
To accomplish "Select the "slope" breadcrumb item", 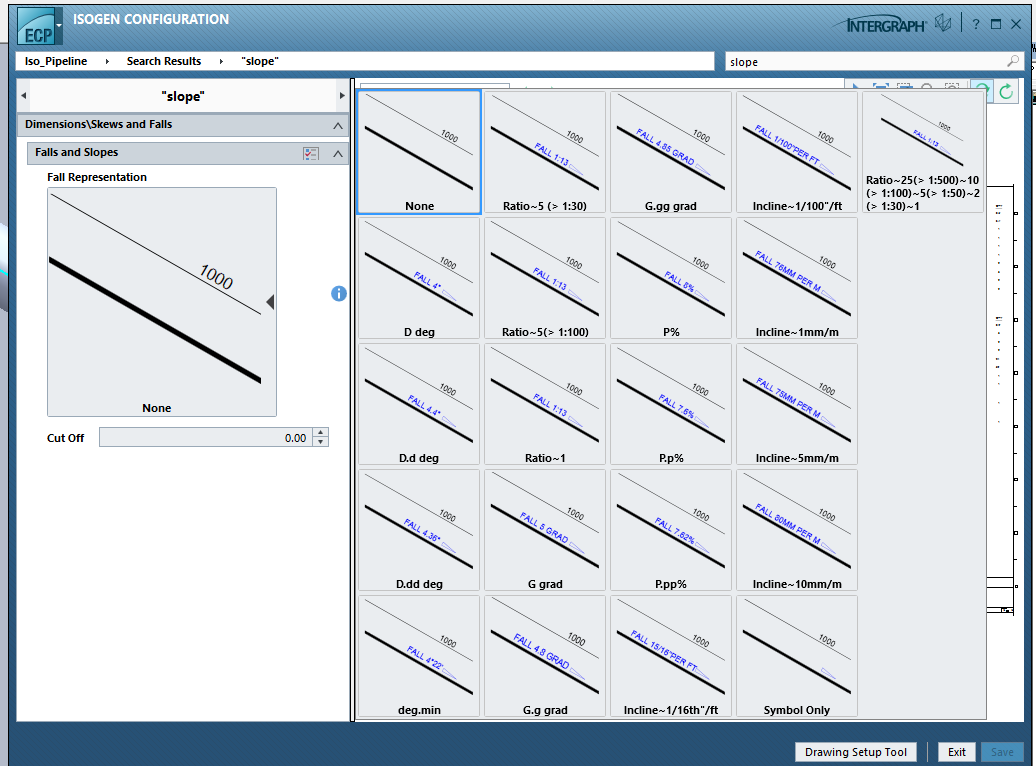I will [x=260, y=61].
